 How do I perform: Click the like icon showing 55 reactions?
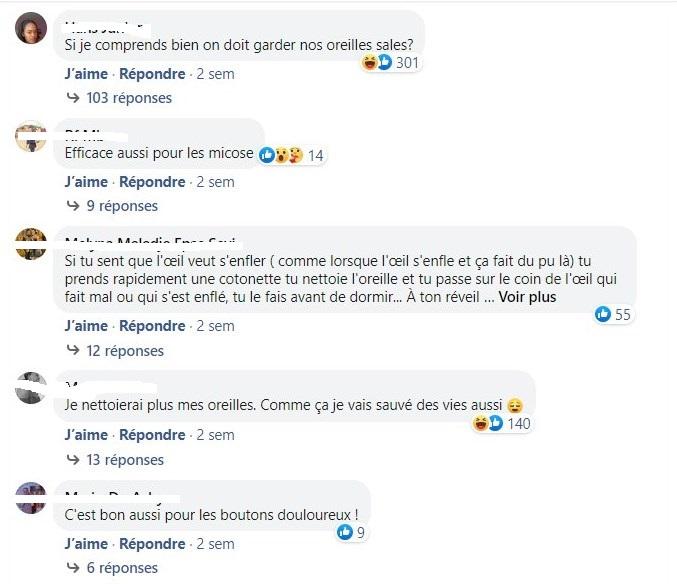pyautogui.click(x=613, y=314)
